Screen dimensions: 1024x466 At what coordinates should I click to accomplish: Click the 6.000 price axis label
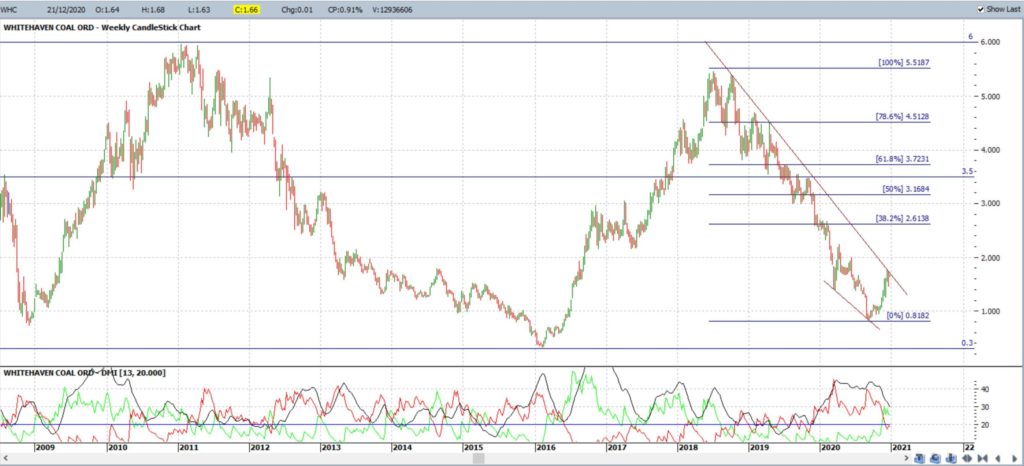[x=990, y=42]
